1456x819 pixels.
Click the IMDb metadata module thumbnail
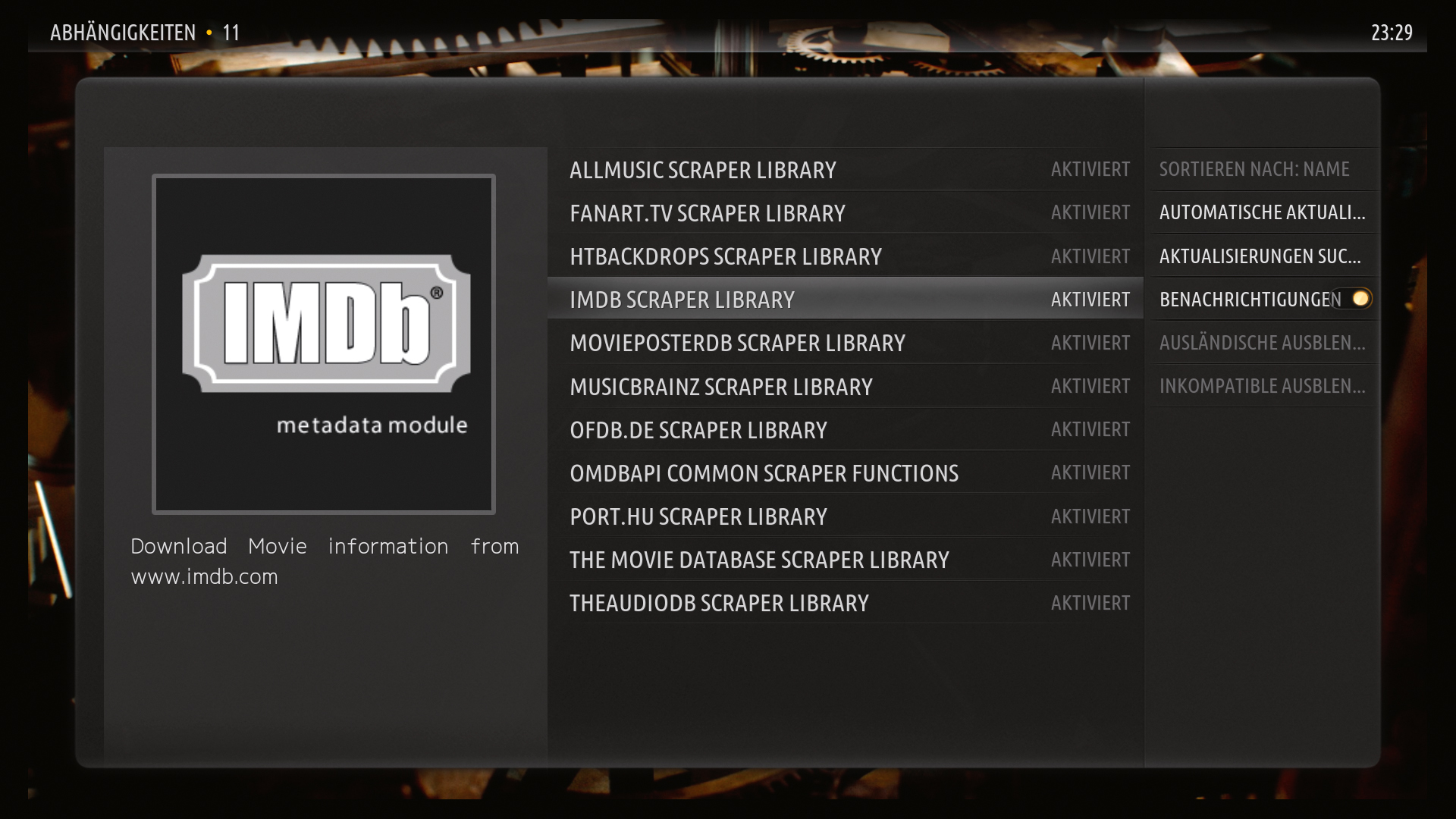[x=324, y=344]
